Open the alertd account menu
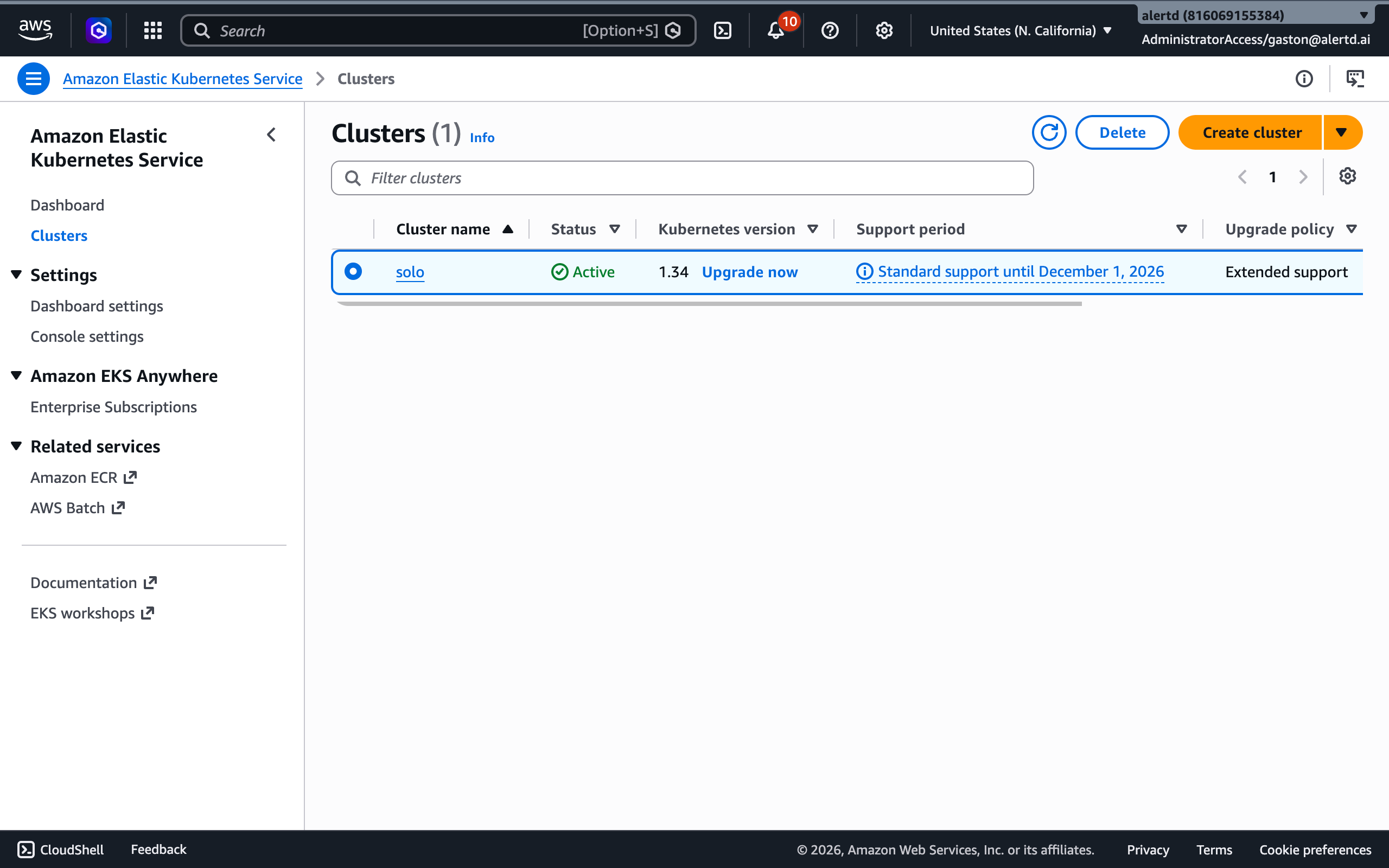Image resolution: width=1389 pixels, height=868 pixels. pos(1256,15)
